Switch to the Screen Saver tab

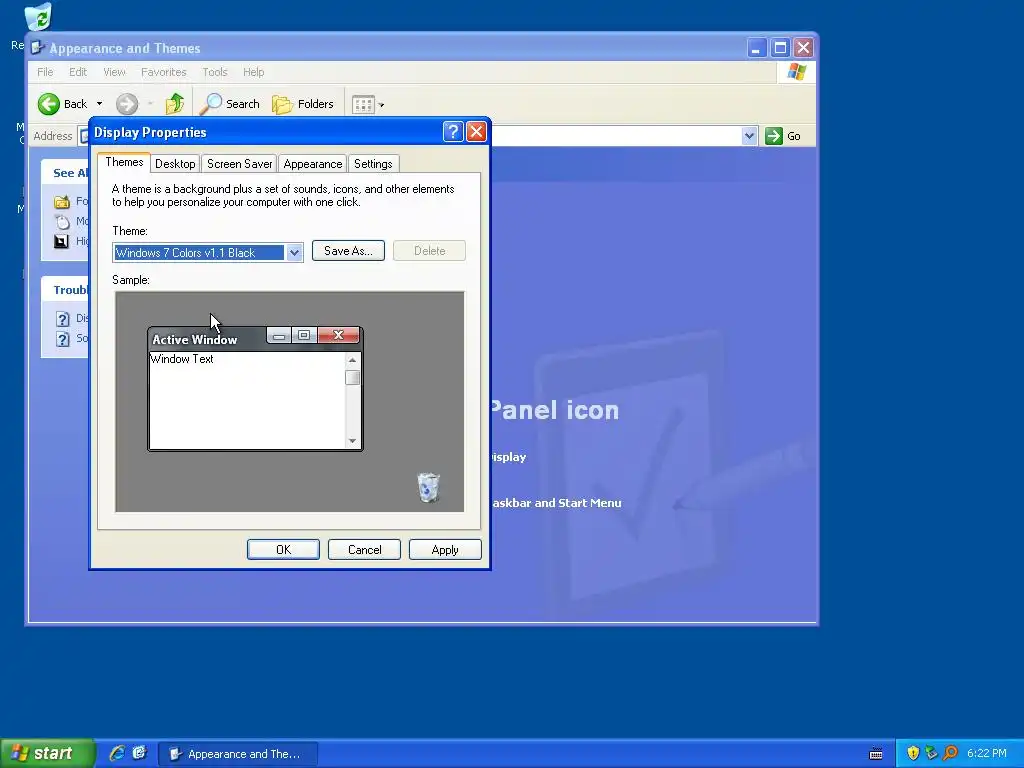click(x=239, y=164)
